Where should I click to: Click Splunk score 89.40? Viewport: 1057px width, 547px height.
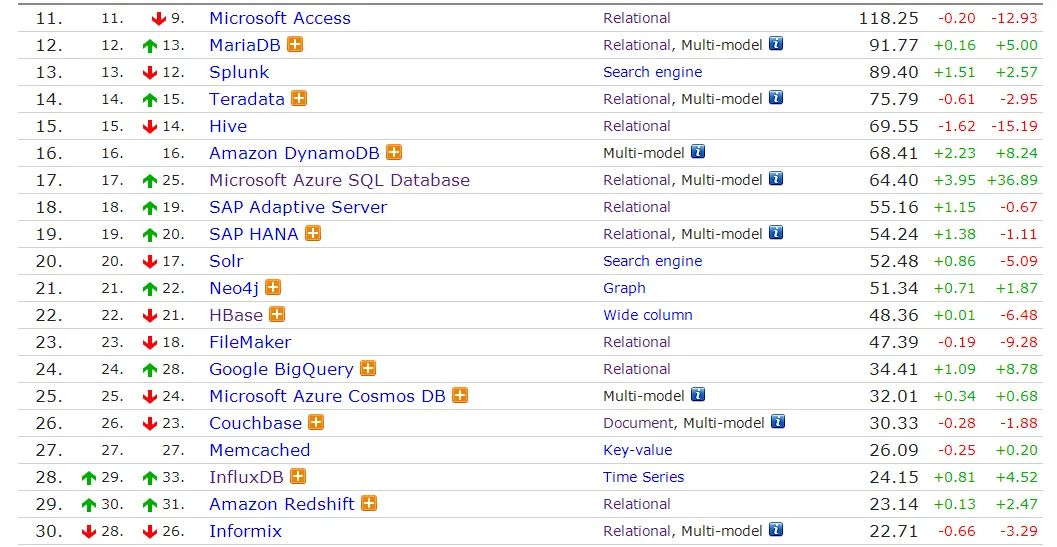coord(894,72)
